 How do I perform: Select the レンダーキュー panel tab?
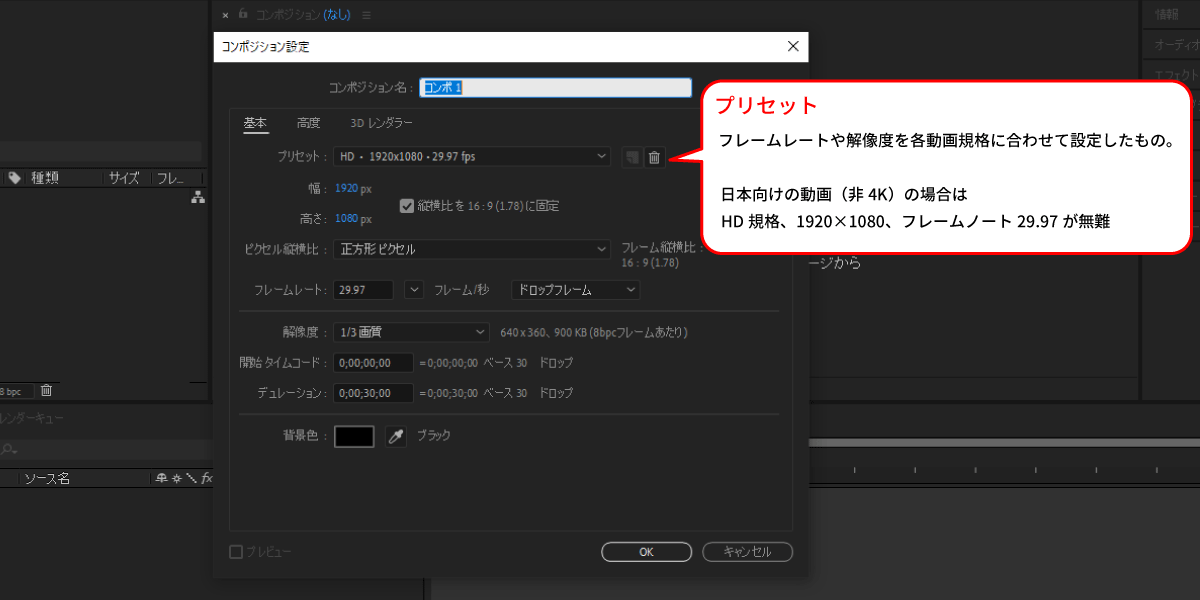pyautogui.click(x=30, y=420)
